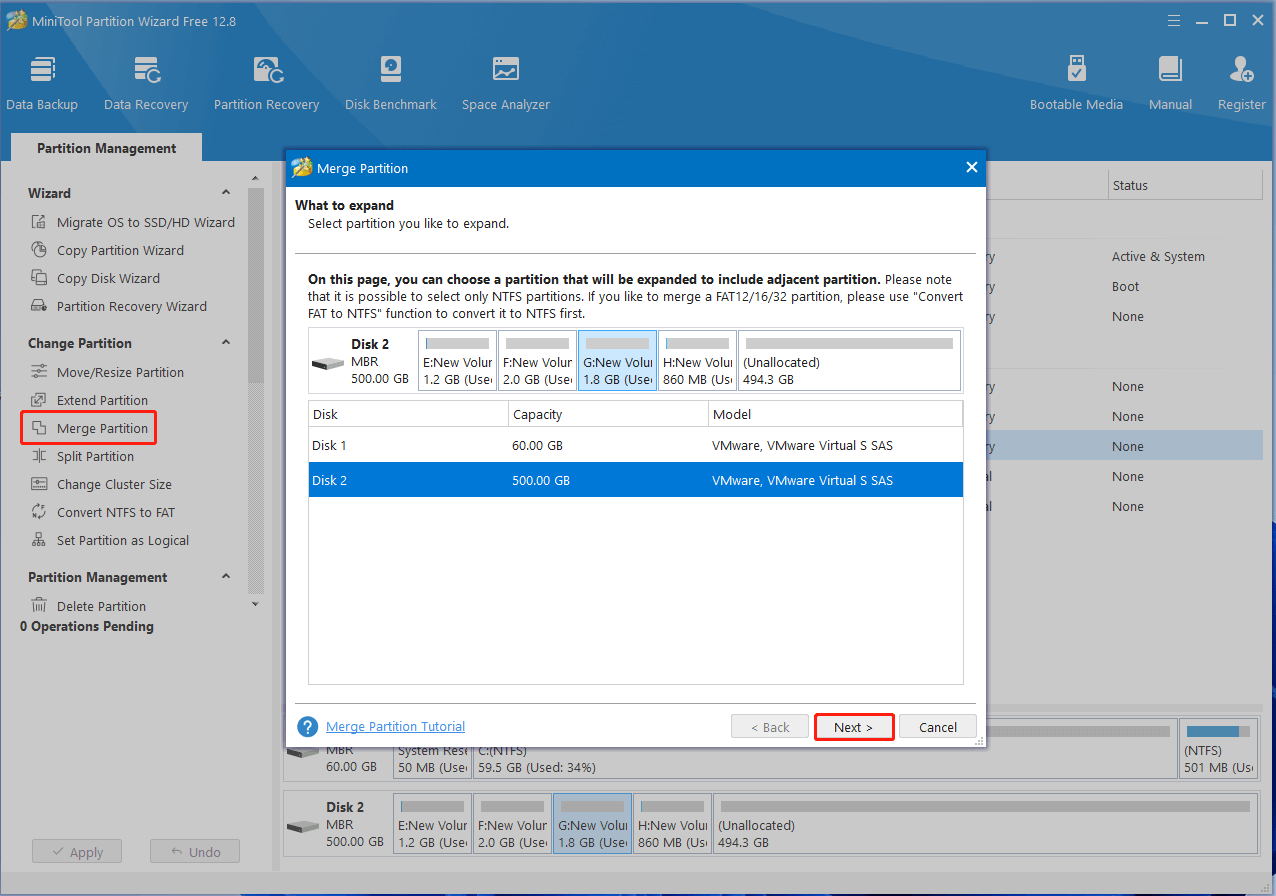Viewport: 1276px width, 896px height.
Task: Select F:New Volume in the bottom disk map
Action: 512,824
